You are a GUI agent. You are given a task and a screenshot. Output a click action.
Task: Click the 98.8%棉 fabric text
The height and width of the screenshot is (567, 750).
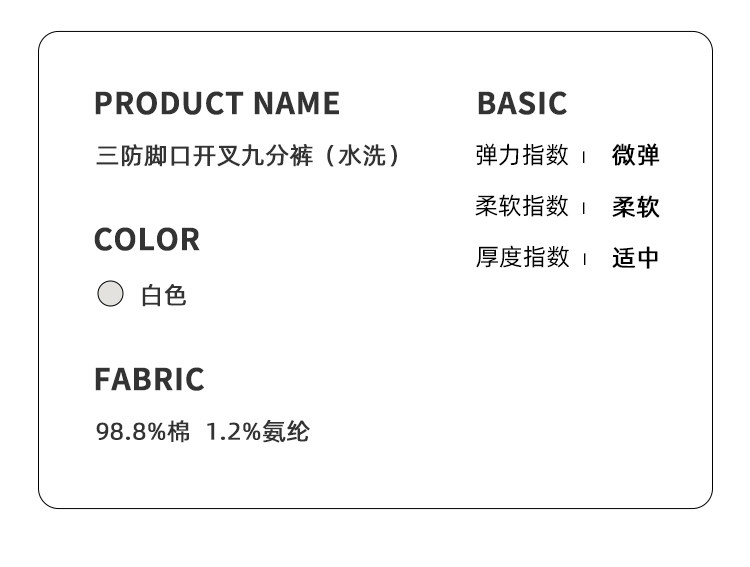pyautogui.click(x=143, y=432)
